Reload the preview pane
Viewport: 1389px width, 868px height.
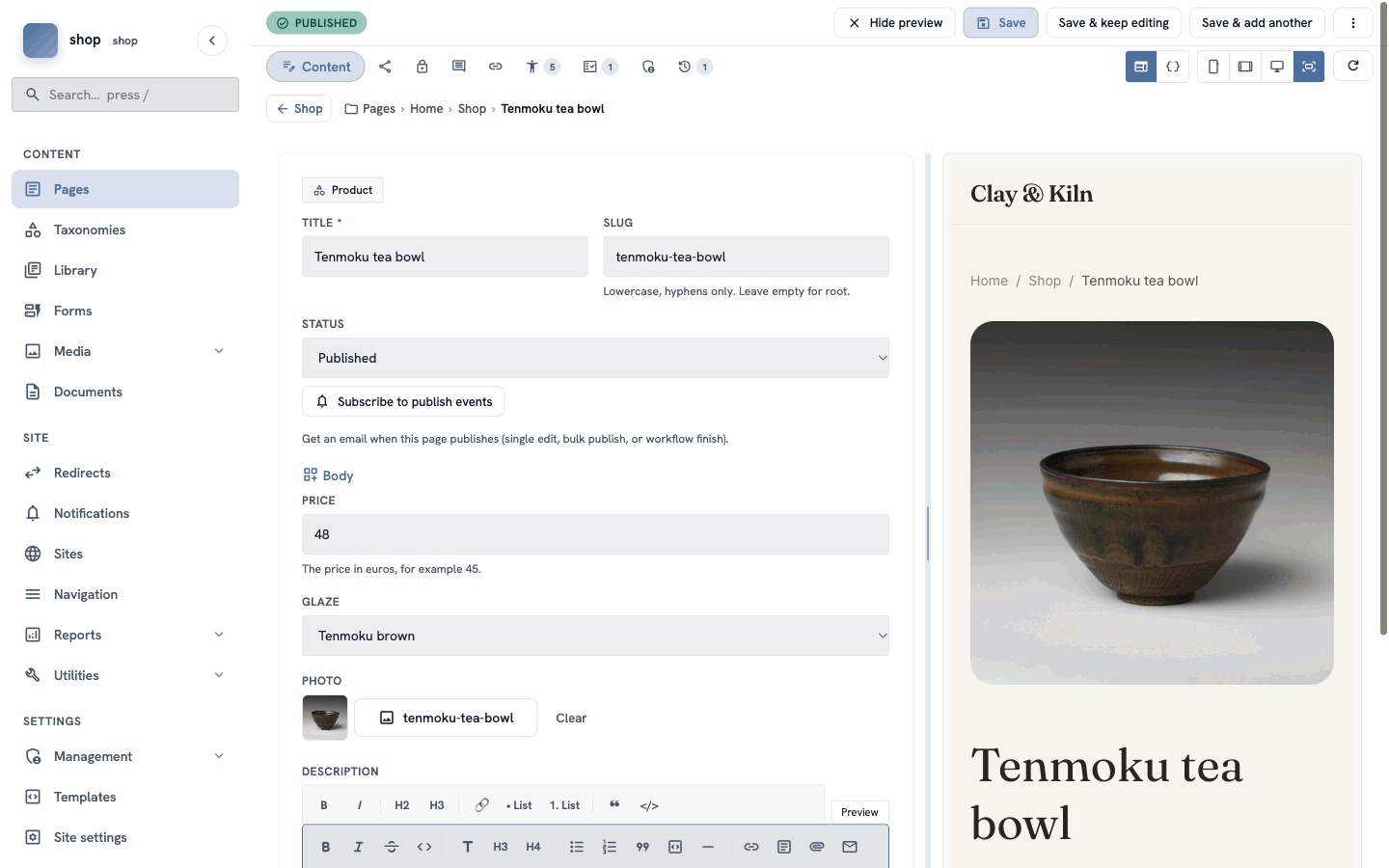(1353, 66)
